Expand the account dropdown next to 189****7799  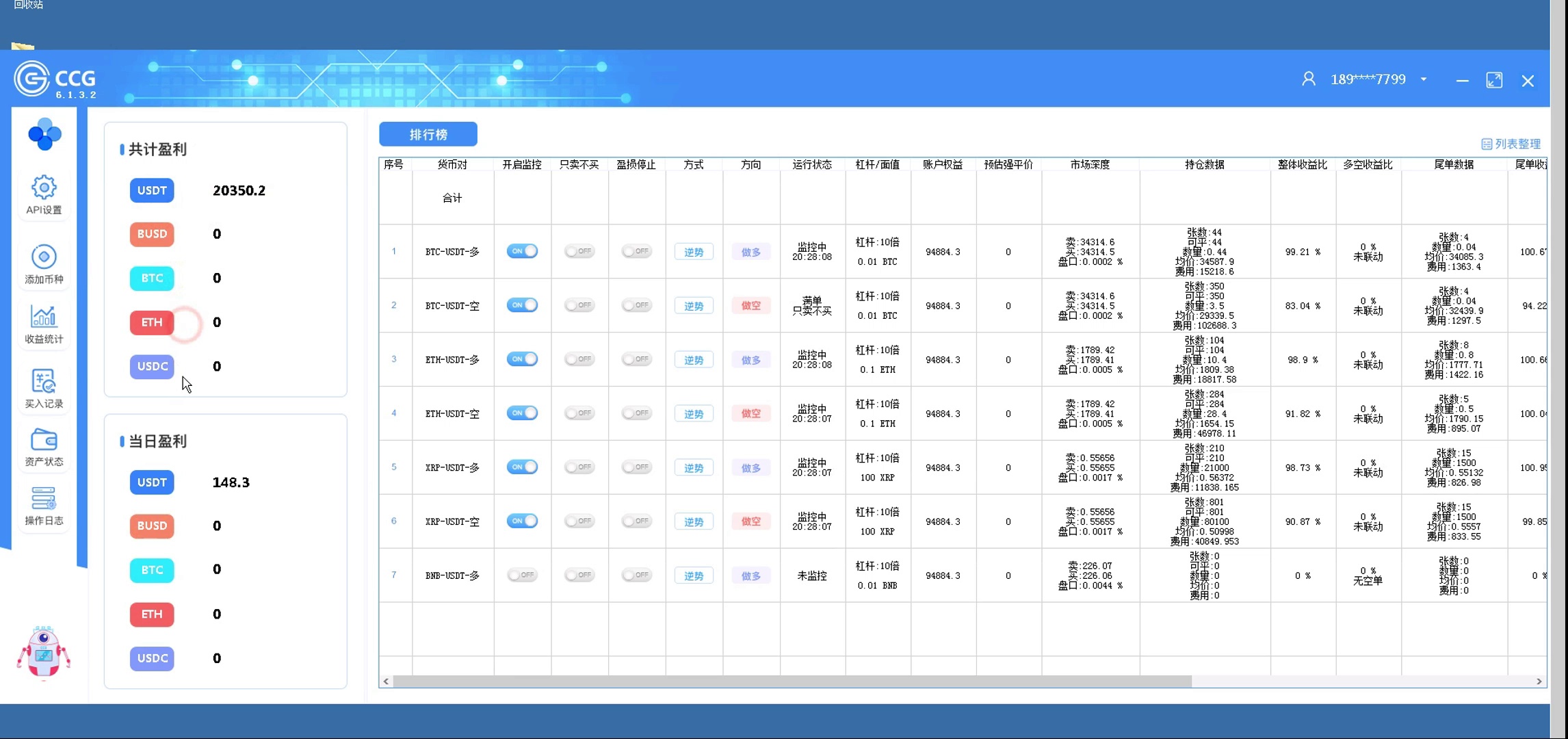click(1424, 79)
